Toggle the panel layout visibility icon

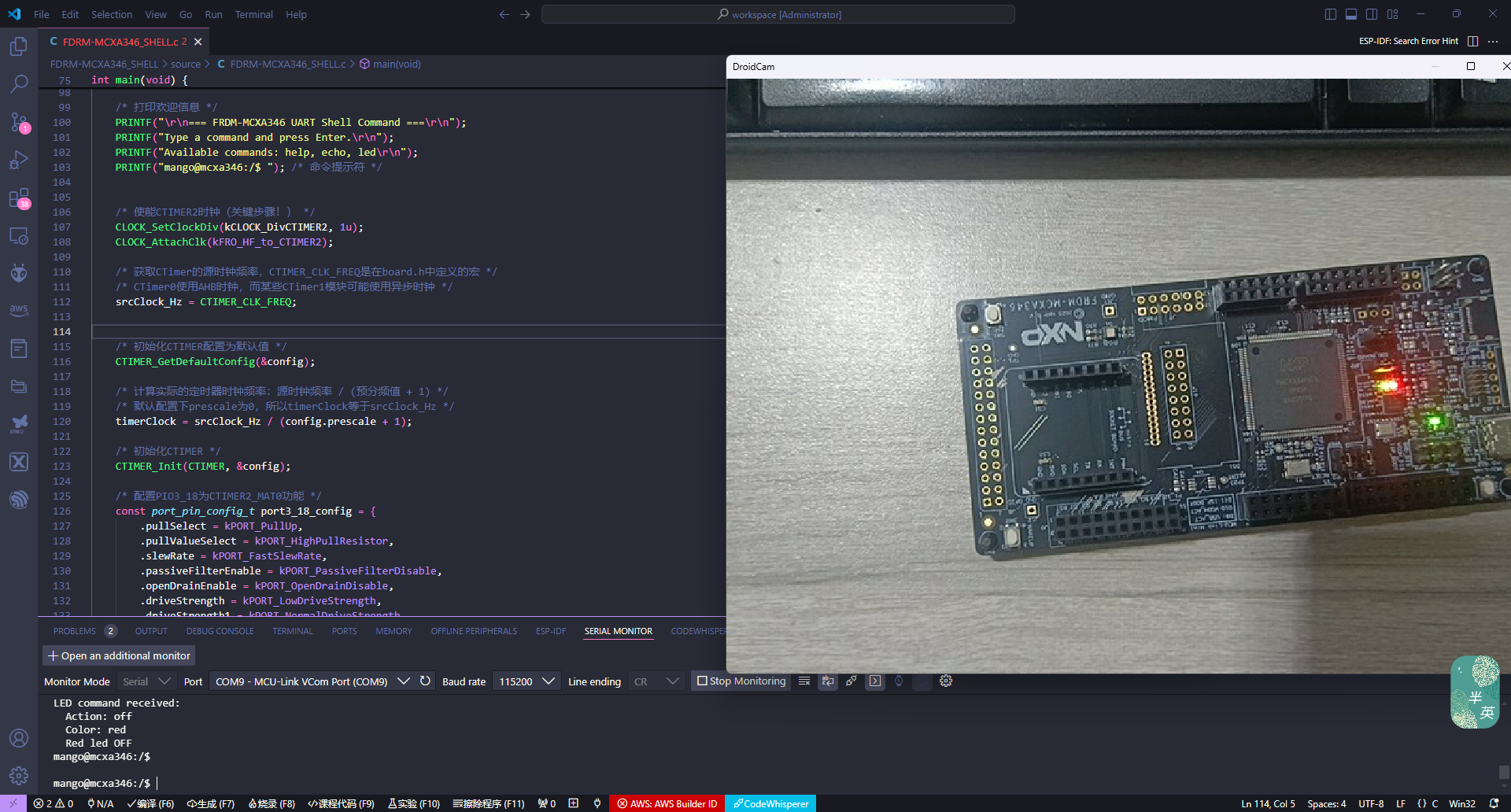click(x=1351, y=14)
